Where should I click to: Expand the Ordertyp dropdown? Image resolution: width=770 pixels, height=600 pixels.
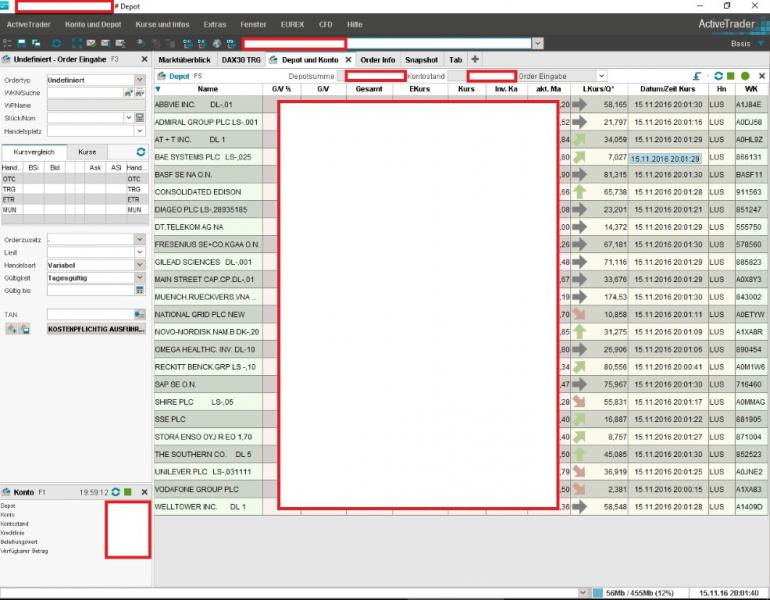[x=140, y=79]
